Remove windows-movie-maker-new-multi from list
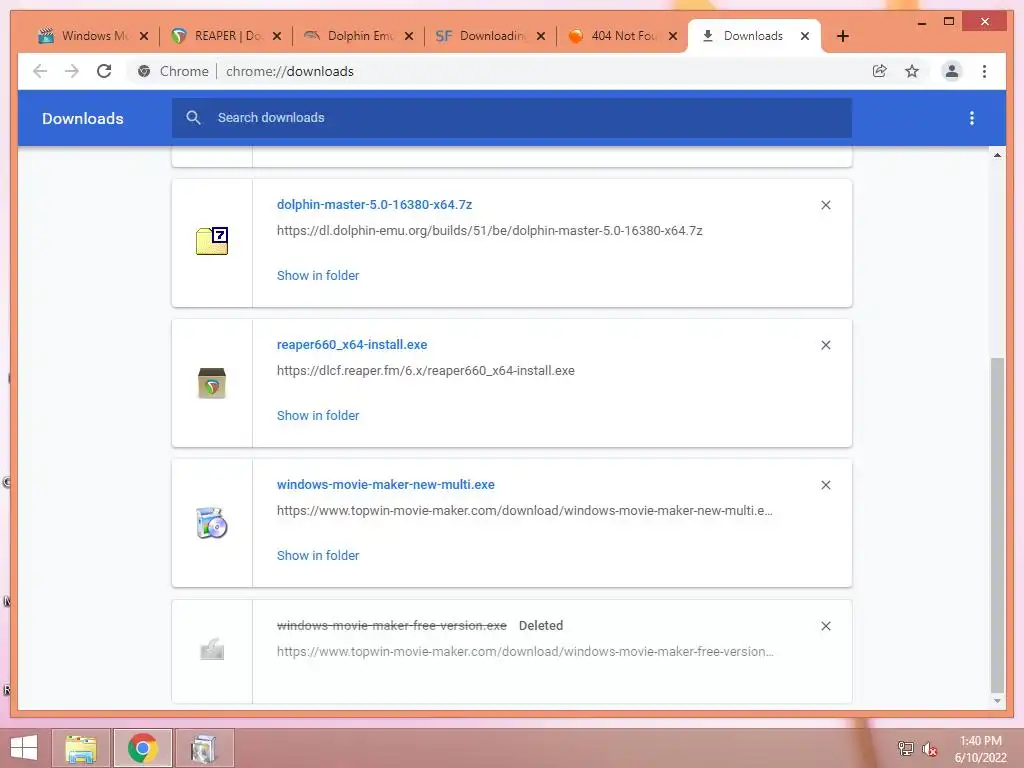Image resolution: width=1024 pixels, height=768 pixels. click(825, 485)
